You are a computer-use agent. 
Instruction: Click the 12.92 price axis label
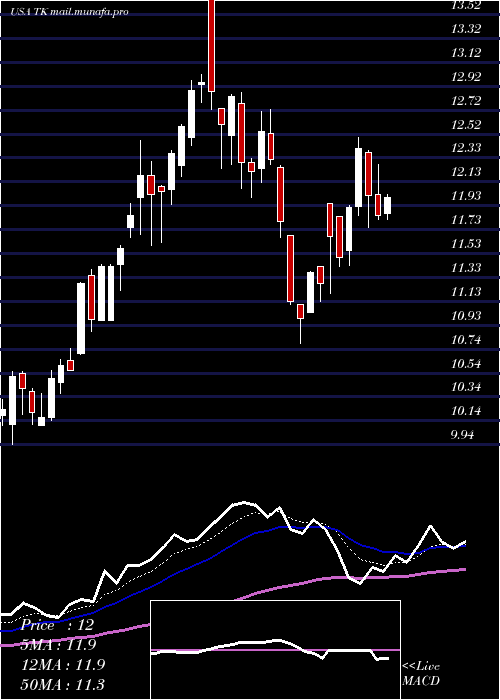466,77
